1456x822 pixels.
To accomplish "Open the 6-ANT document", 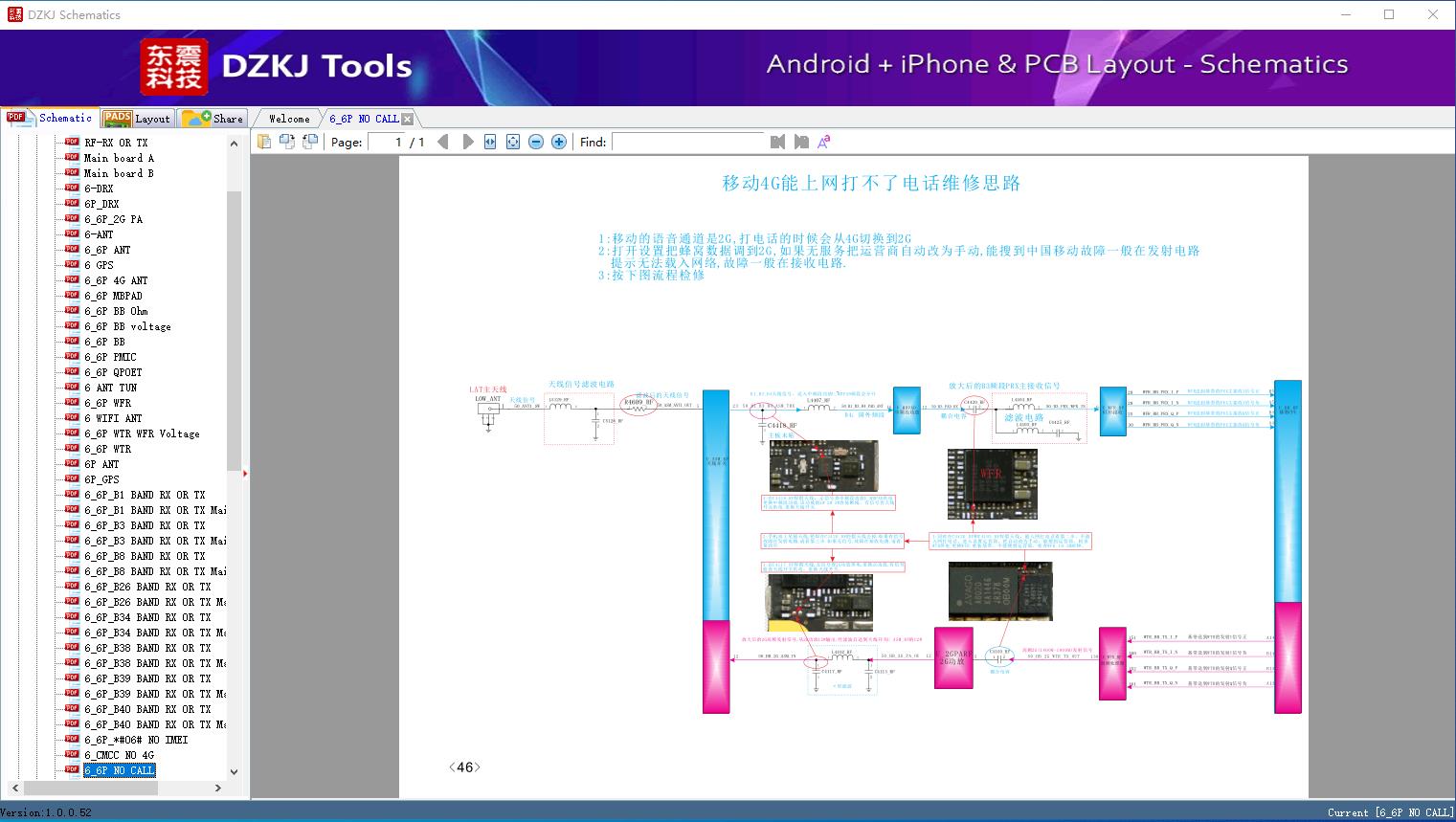I will click(99, 234).
